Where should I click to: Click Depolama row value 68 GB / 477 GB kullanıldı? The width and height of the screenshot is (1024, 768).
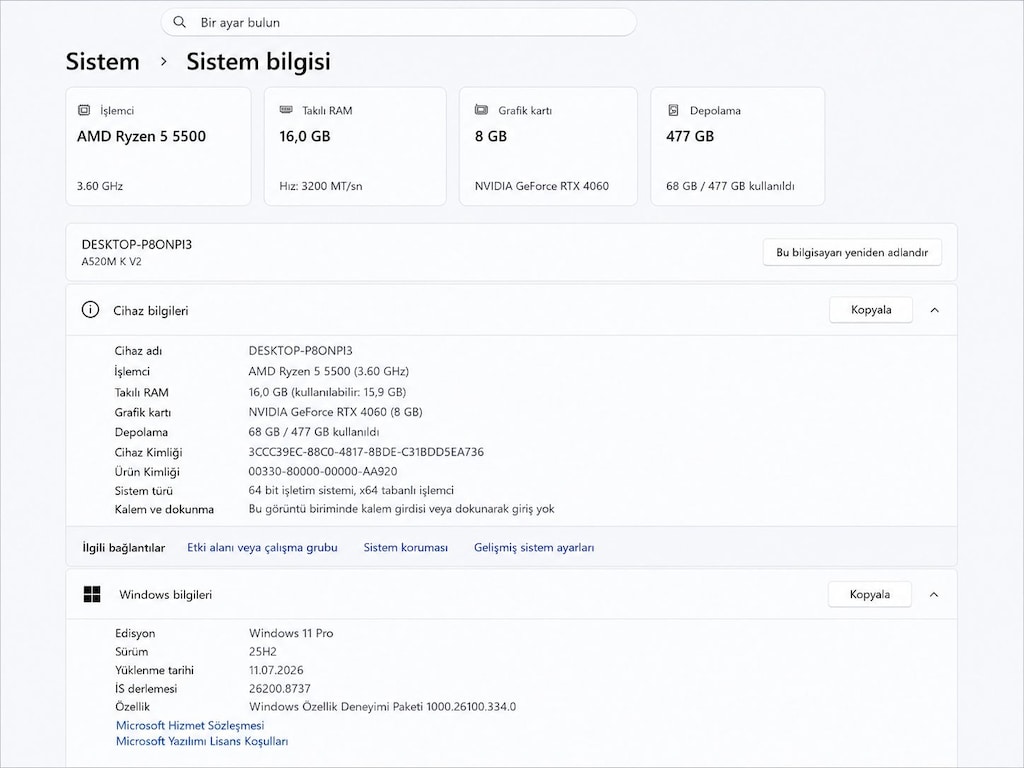coord(313,432)
